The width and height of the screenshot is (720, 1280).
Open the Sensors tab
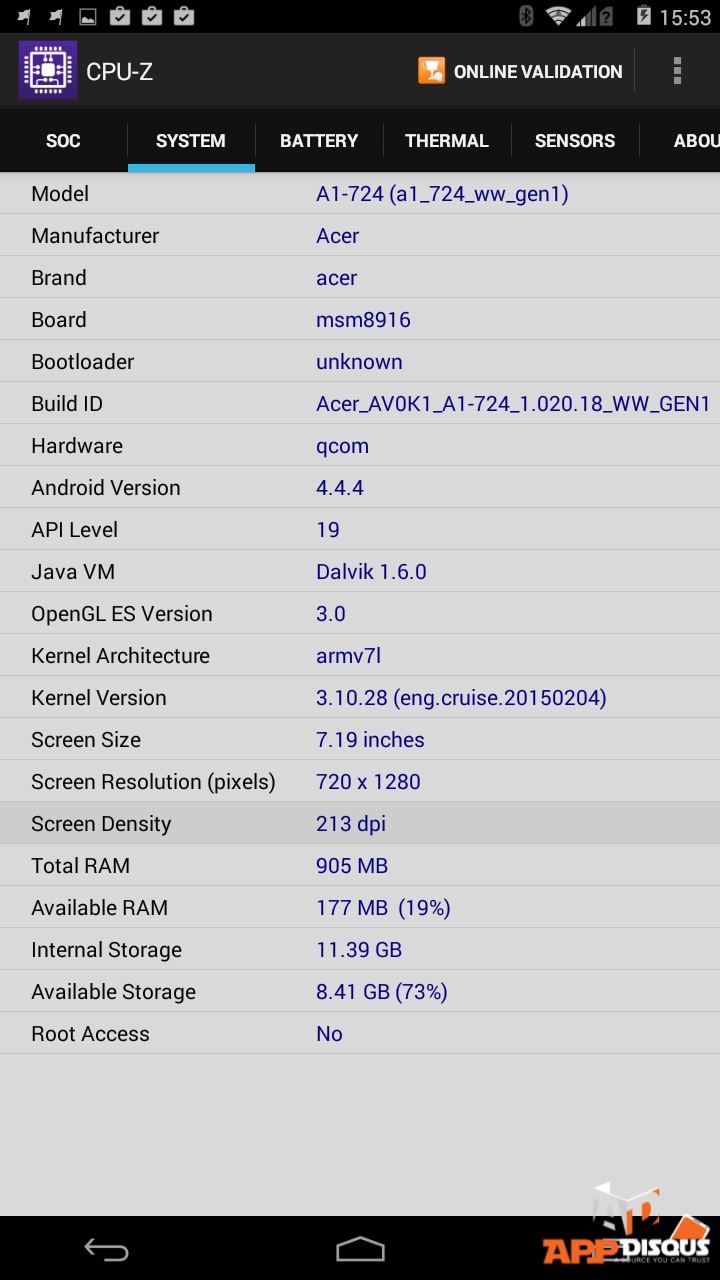pyautogui.click(x=575, y=141)
